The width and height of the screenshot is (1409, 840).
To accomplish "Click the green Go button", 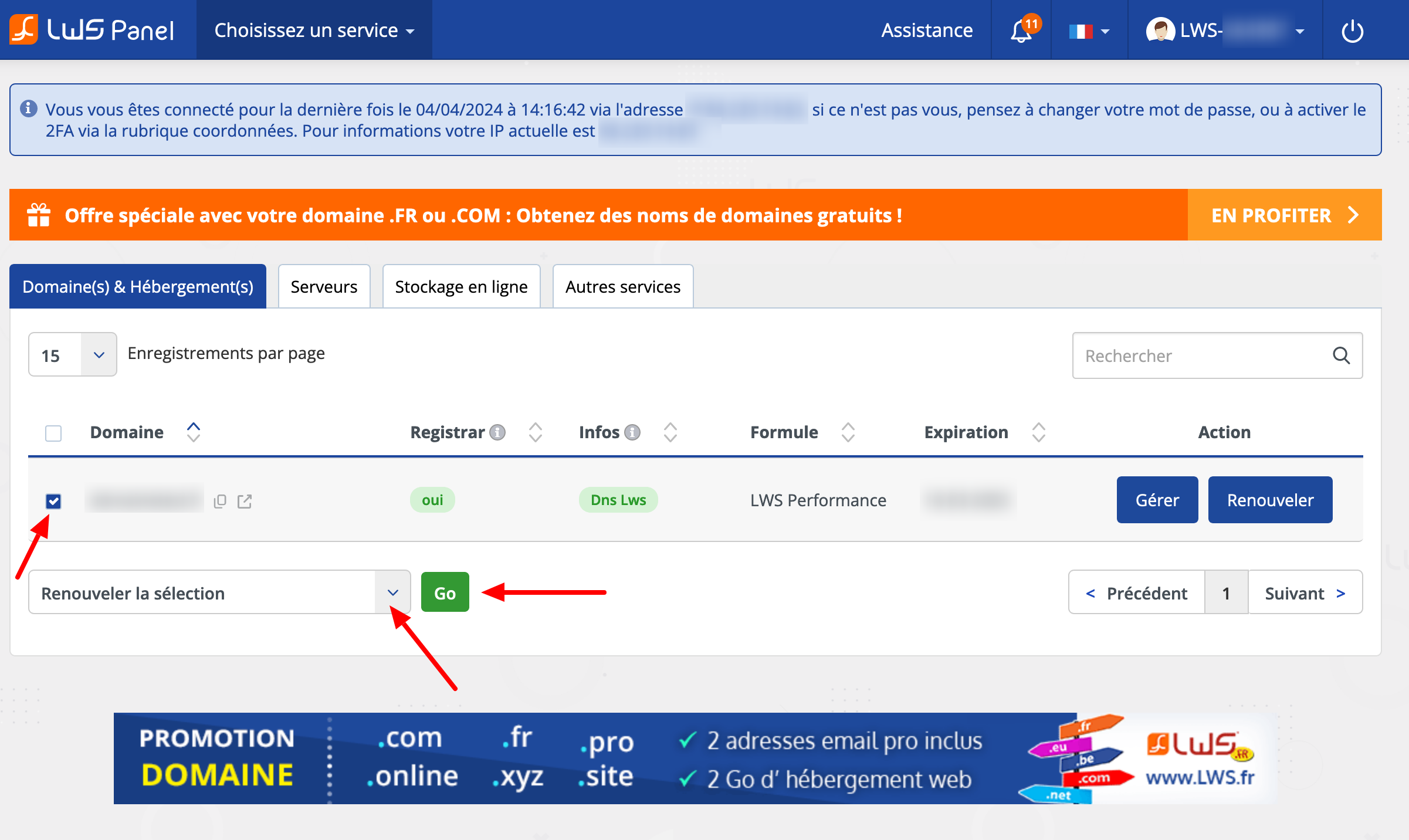I will [445, 592].
